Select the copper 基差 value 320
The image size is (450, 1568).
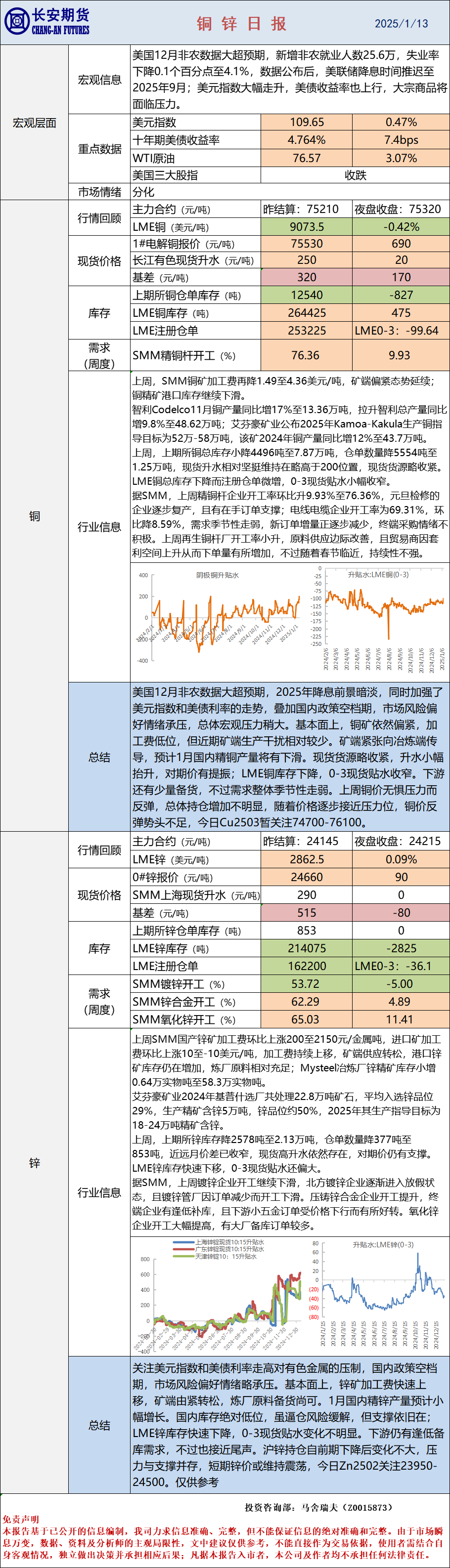click(x=306, y=277)
